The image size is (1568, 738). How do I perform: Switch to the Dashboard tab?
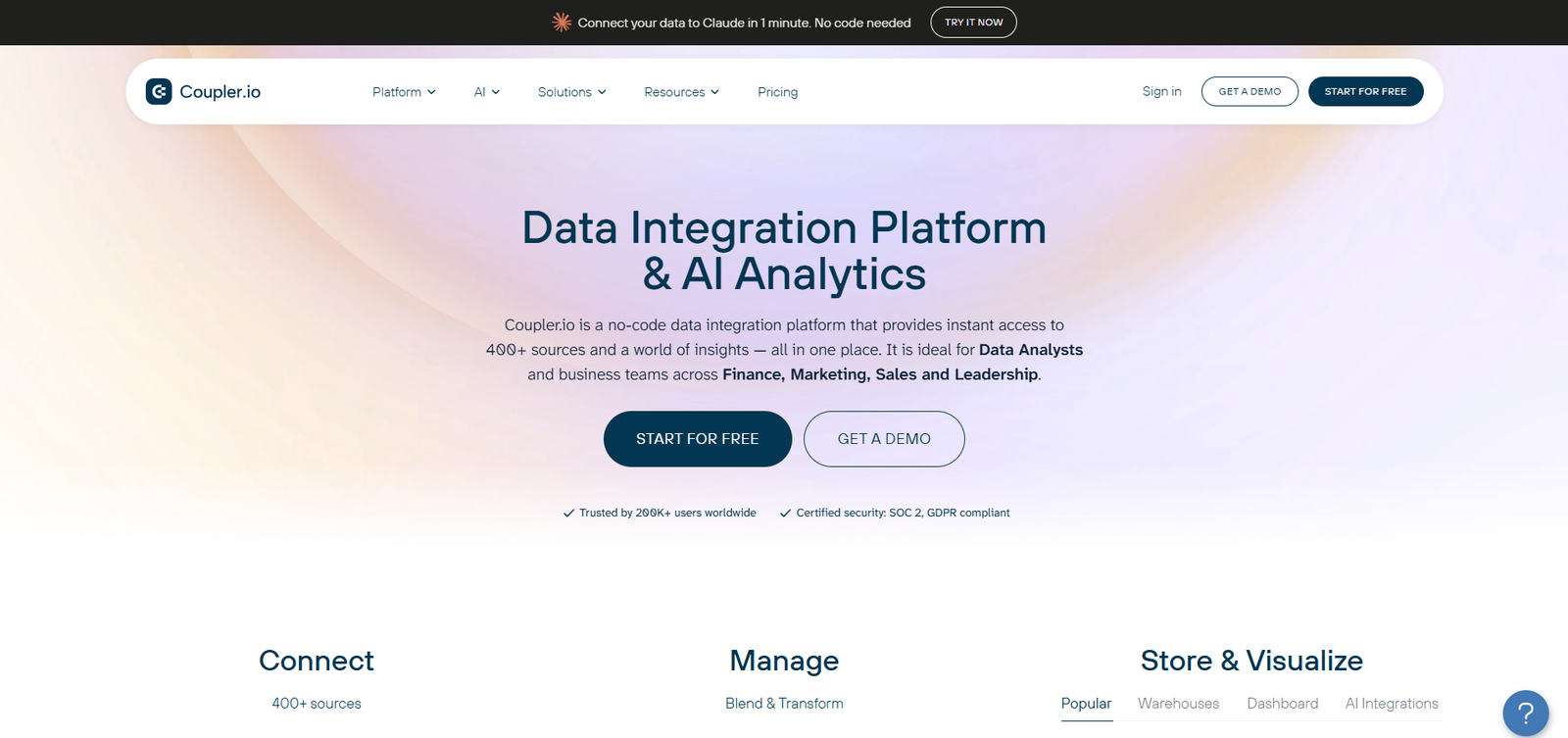[1282, 704]
